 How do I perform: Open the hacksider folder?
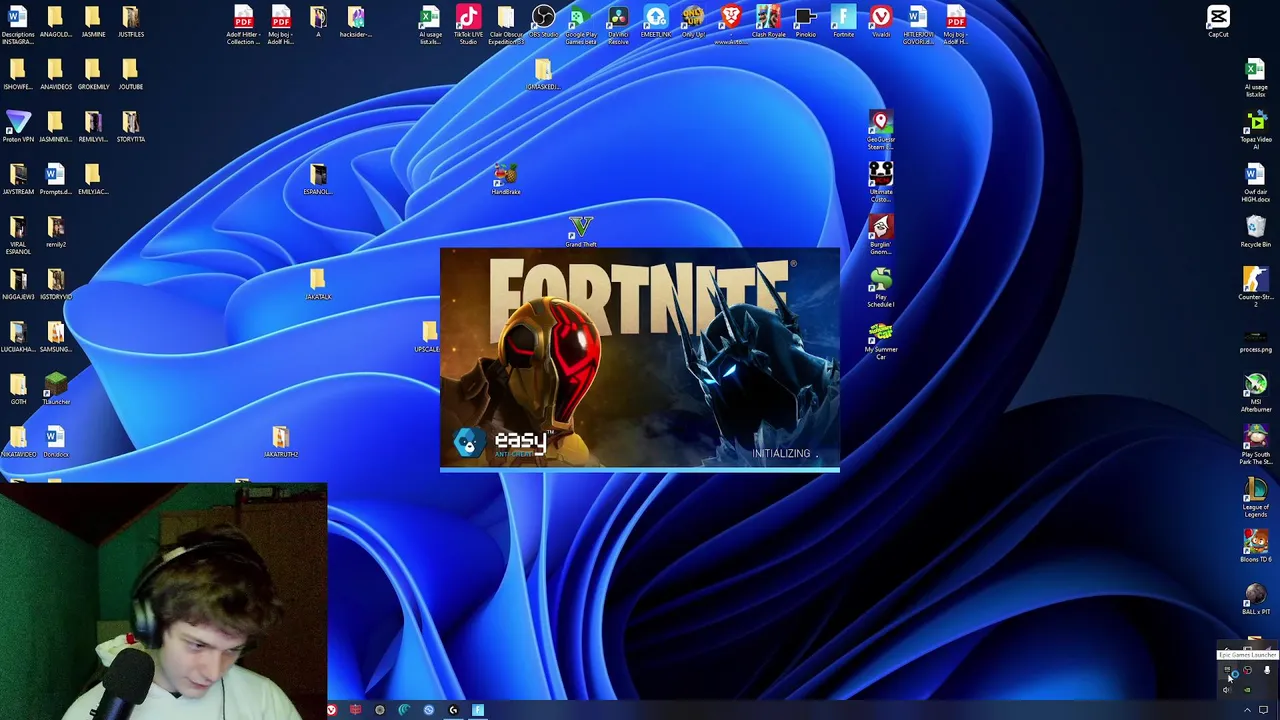tap(356, 22)
